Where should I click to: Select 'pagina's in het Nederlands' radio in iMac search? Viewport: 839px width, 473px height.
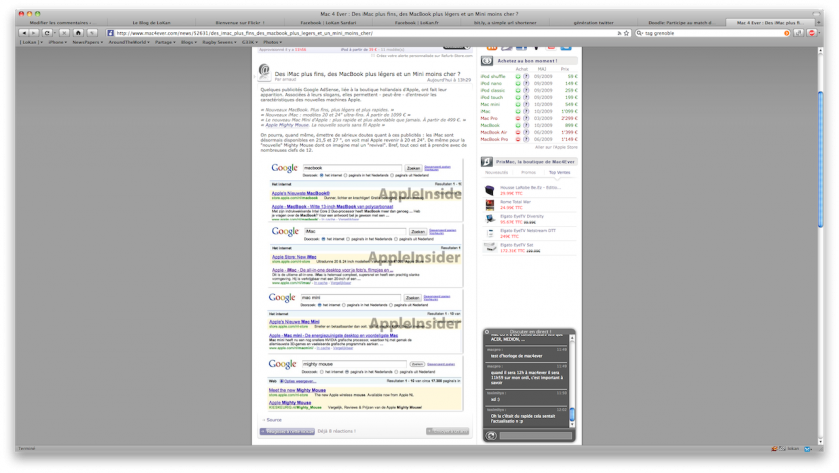[x=348, y=239]
